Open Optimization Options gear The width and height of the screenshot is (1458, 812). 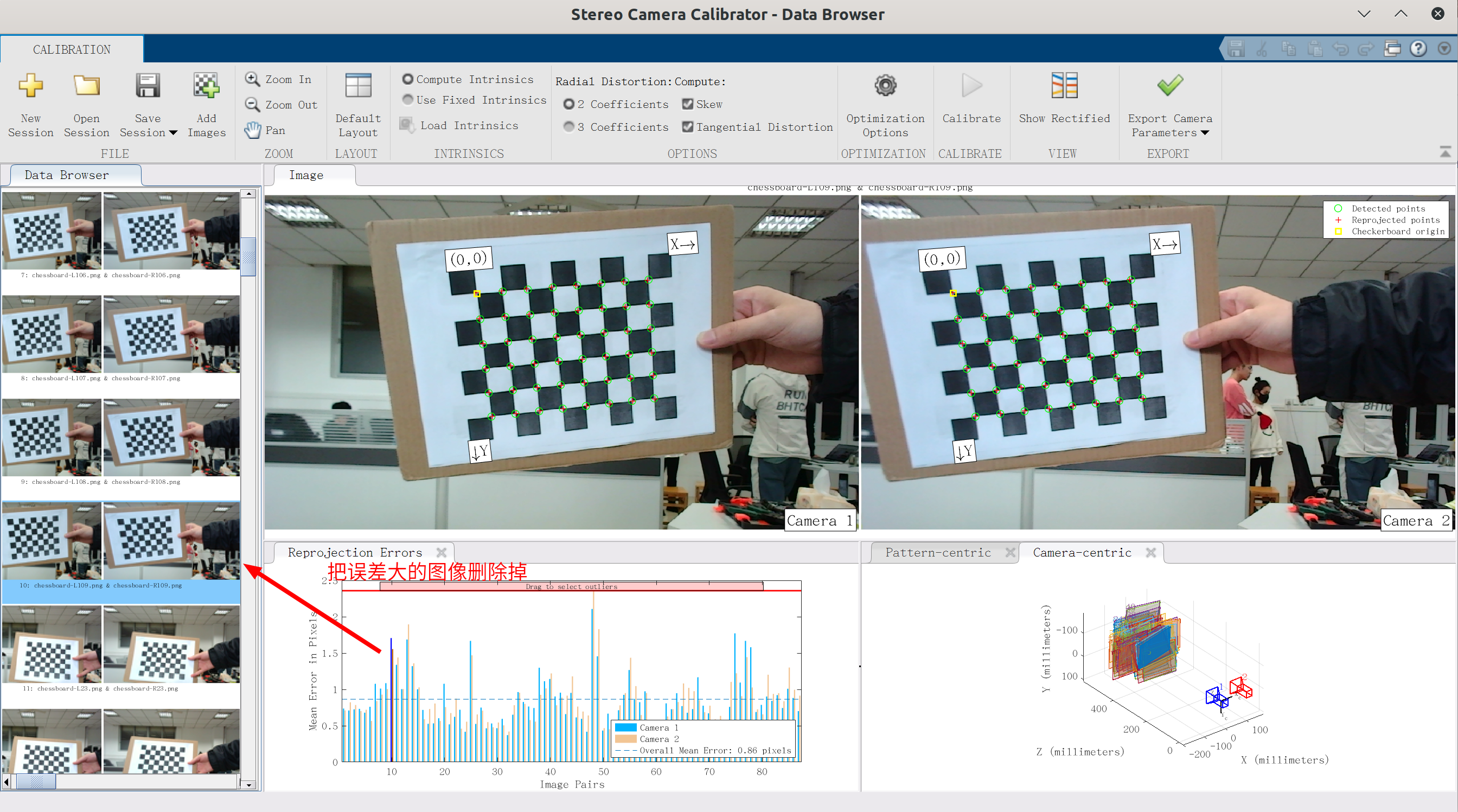885,86
